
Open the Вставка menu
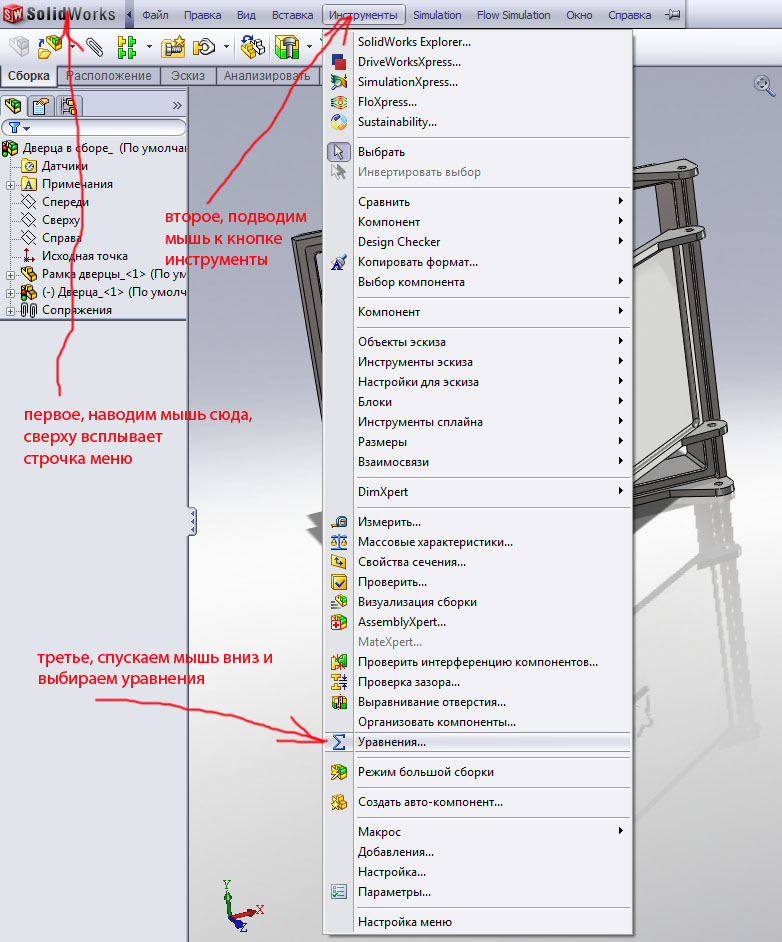pyautogui.click(x=292, y=15)
